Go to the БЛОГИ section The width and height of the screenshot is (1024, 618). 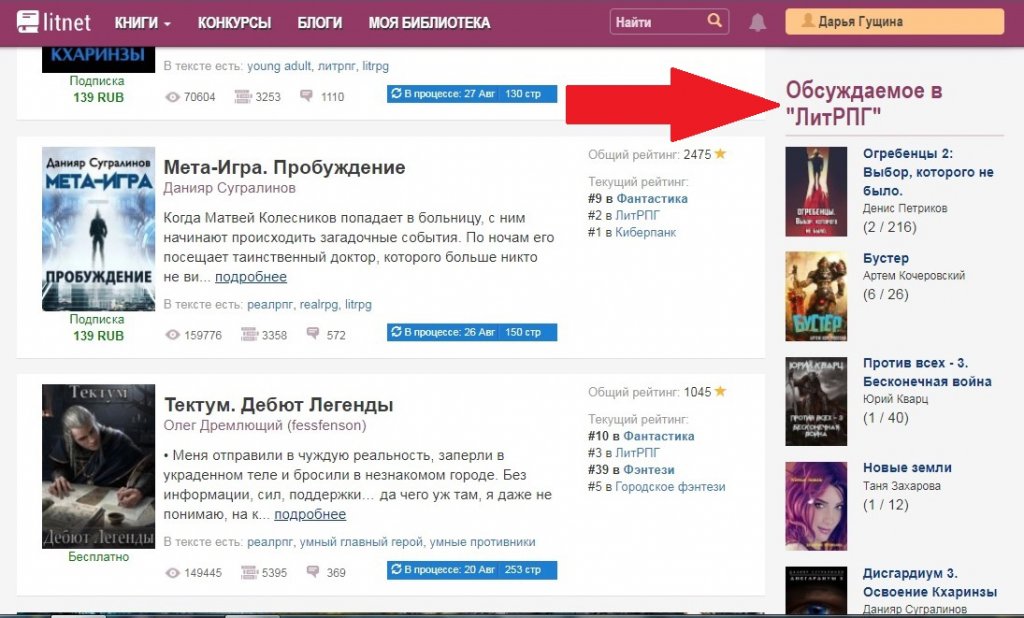tap(319, 23)
